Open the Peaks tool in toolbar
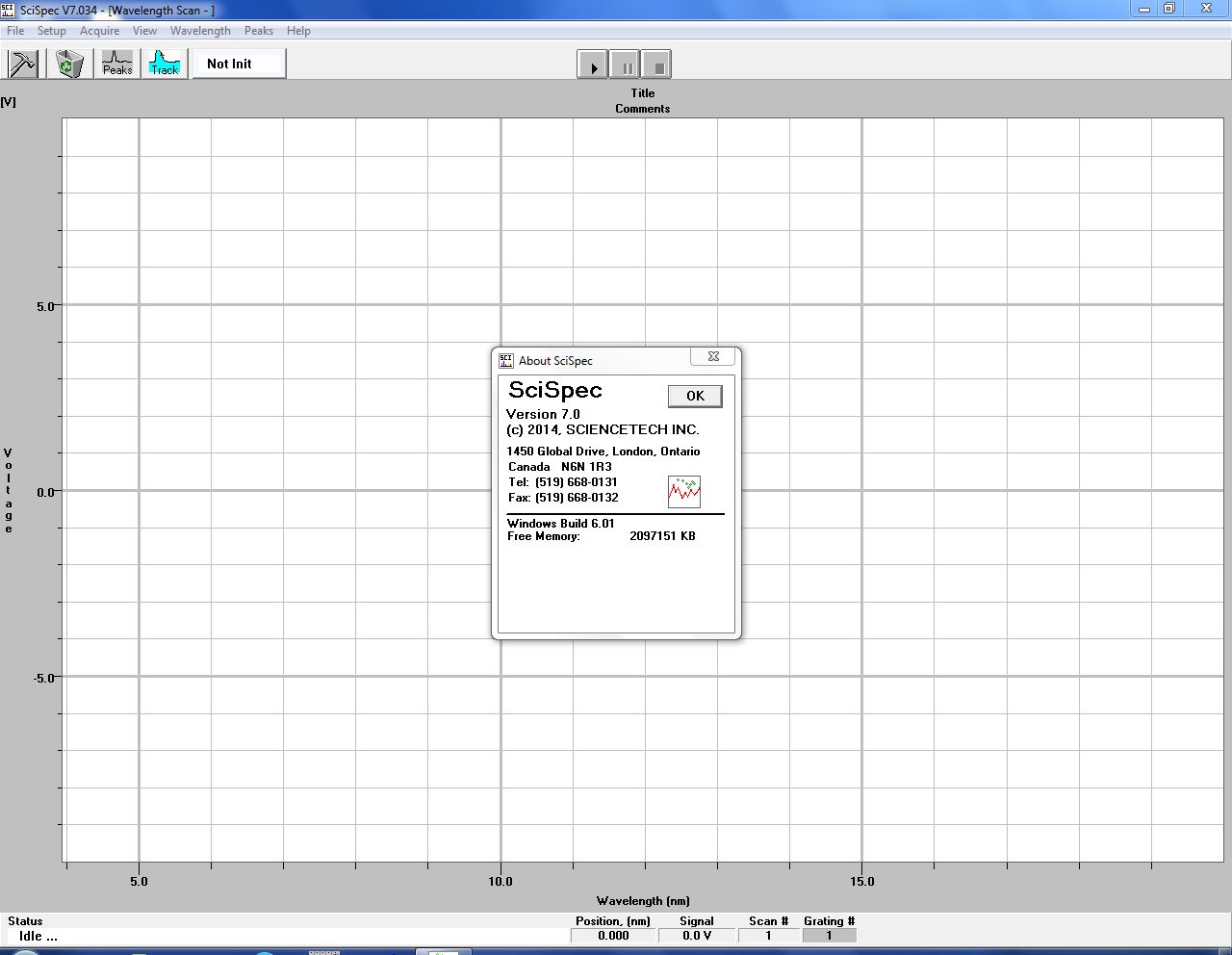 click(x=117, y=65)
